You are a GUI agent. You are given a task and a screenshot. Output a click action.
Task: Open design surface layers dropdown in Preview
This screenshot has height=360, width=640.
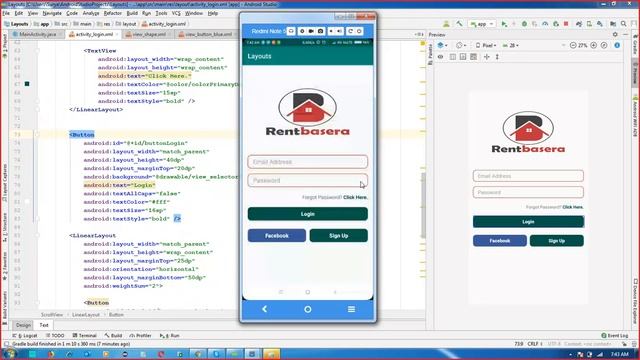442,45
